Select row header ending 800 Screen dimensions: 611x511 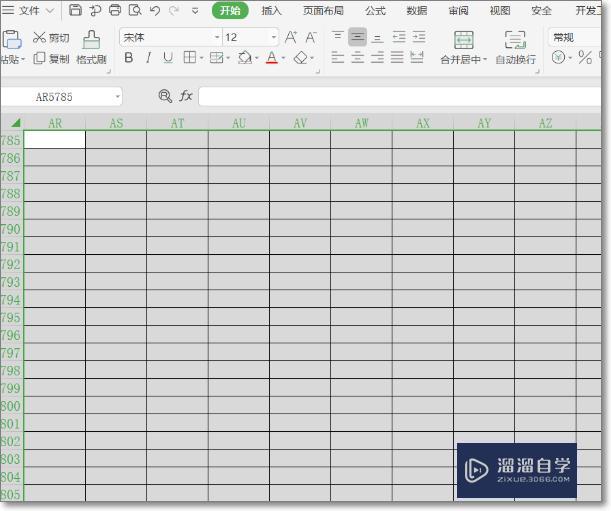(12, 406)
